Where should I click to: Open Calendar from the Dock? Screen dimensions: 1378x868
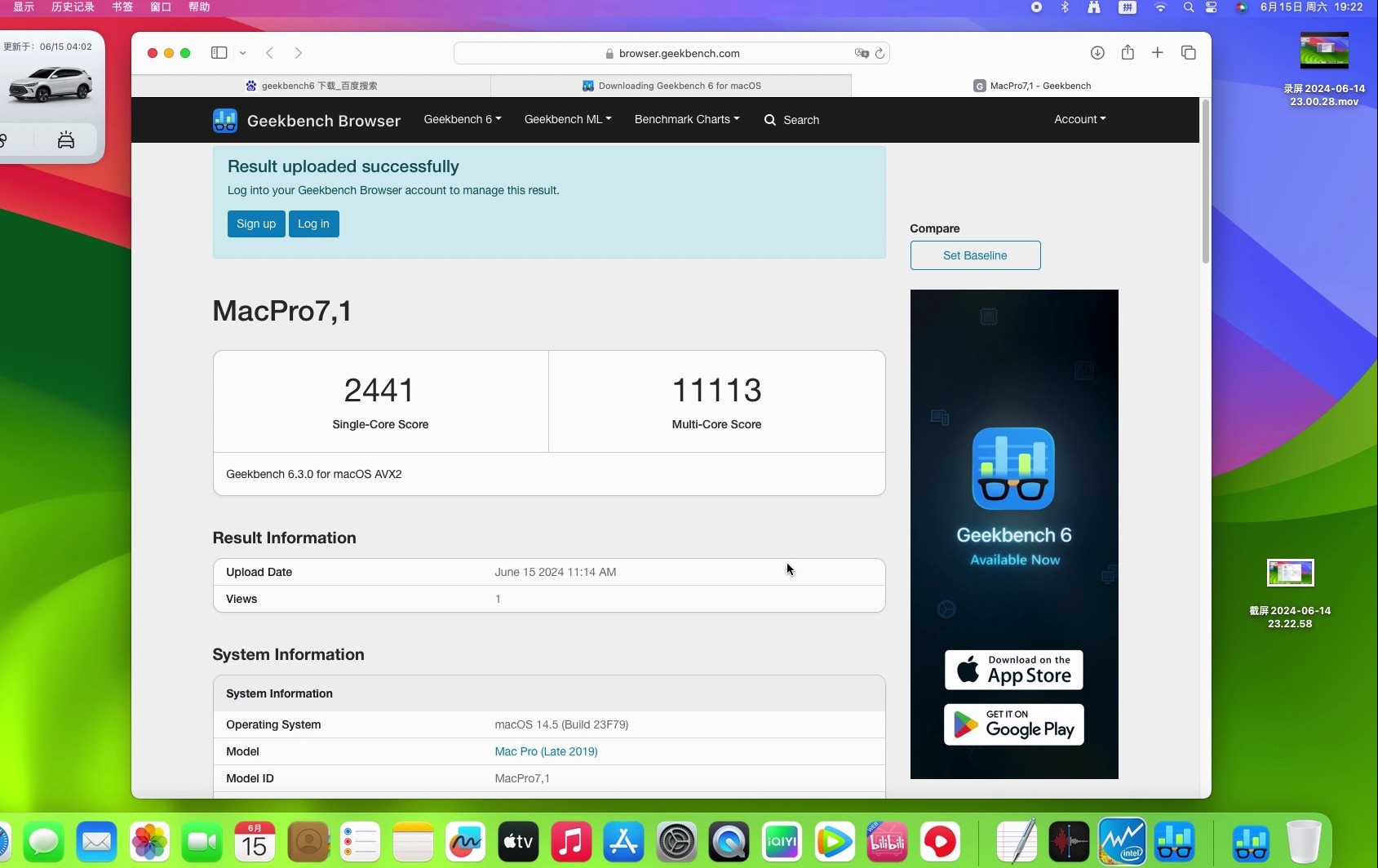point(255,842)
